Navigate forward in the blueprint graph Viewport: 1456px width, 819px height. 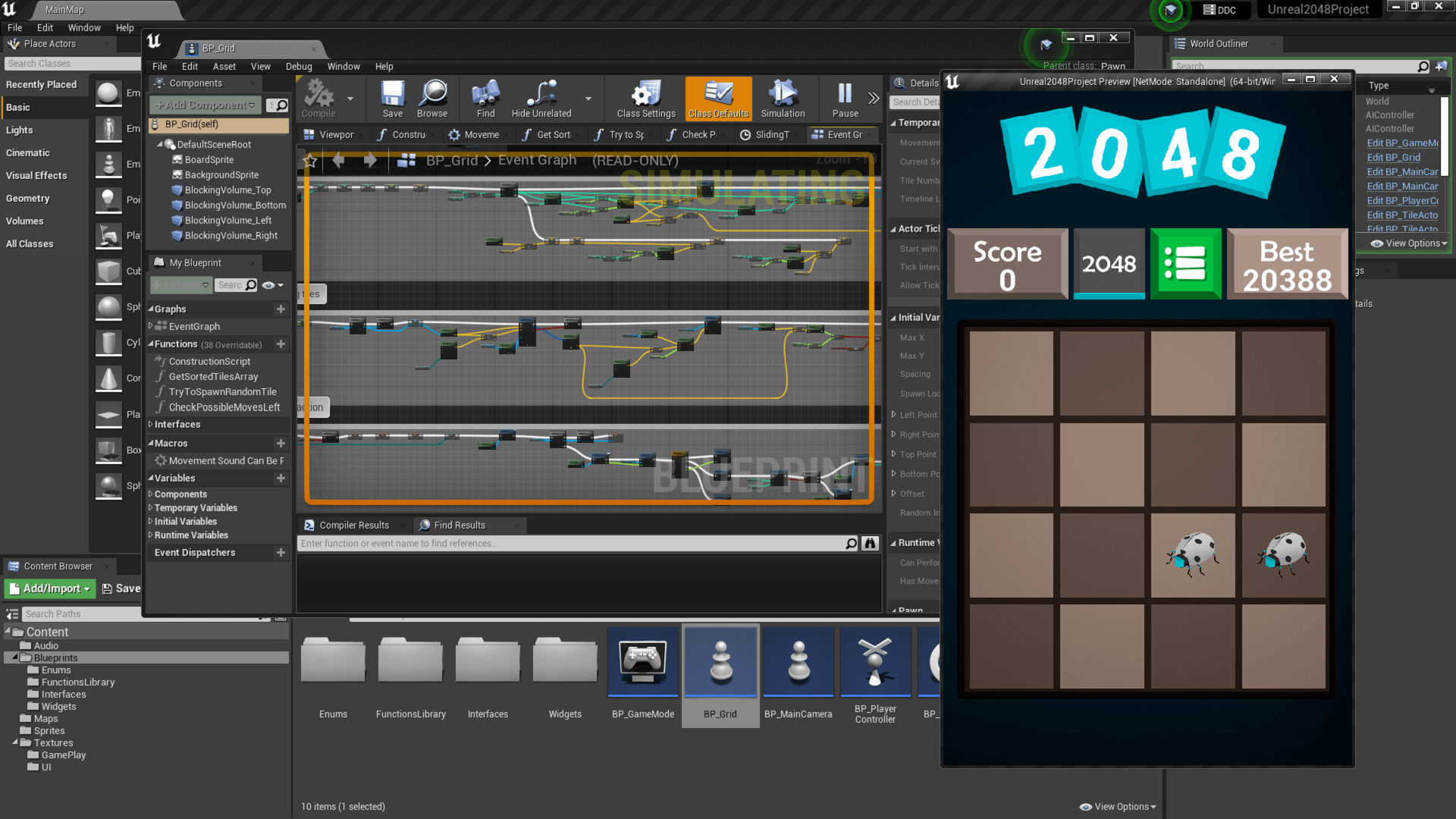(370, 160)
